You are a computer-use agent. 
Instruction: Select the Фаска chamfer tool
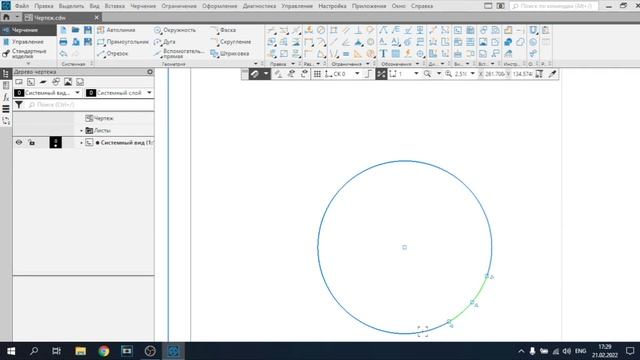pos(223,30)
